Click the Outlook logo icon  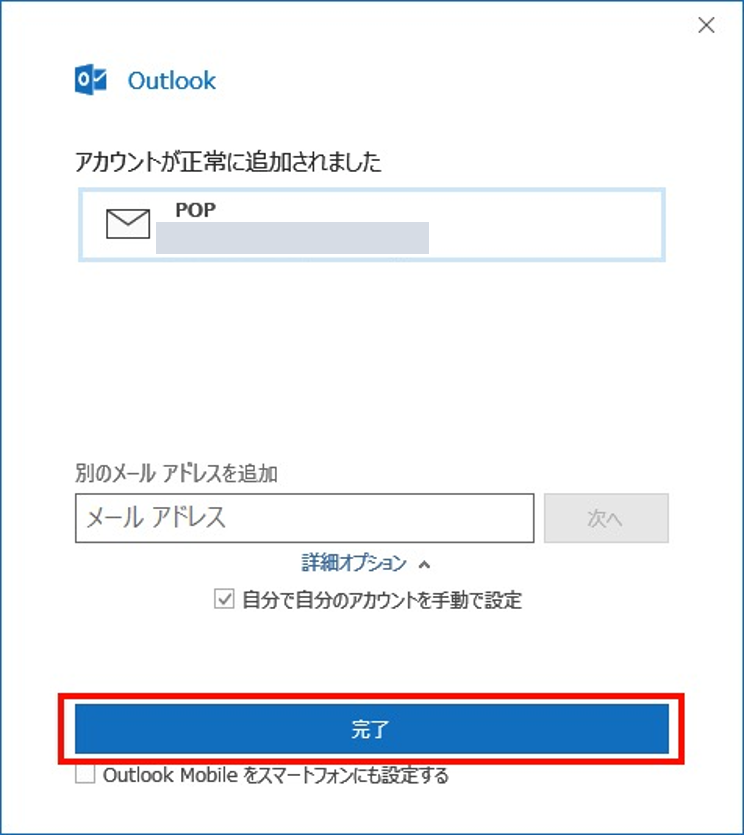[91, 80]
